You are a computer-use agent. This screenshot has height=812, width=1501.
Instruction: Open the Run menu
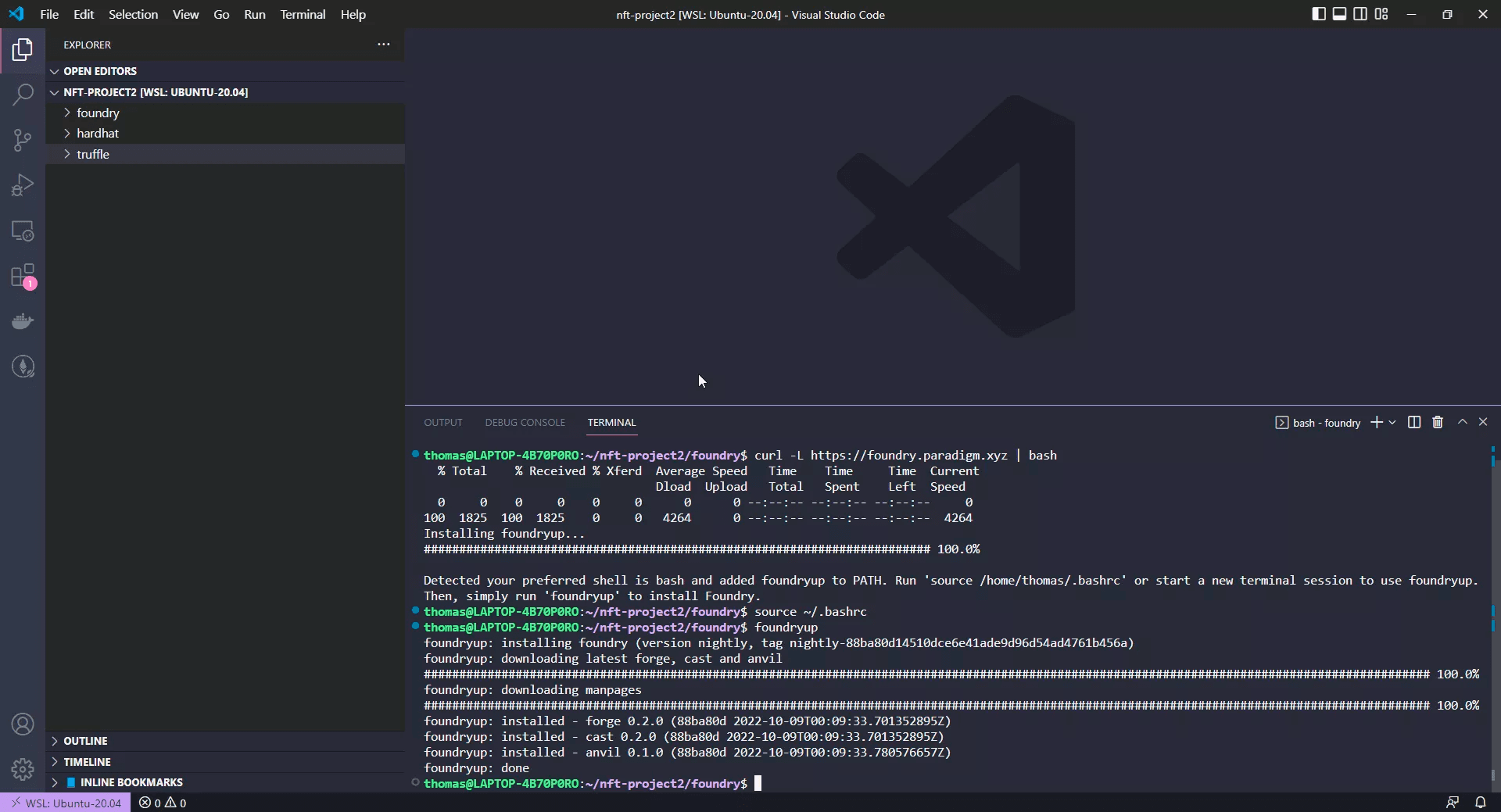click(254, 14)
